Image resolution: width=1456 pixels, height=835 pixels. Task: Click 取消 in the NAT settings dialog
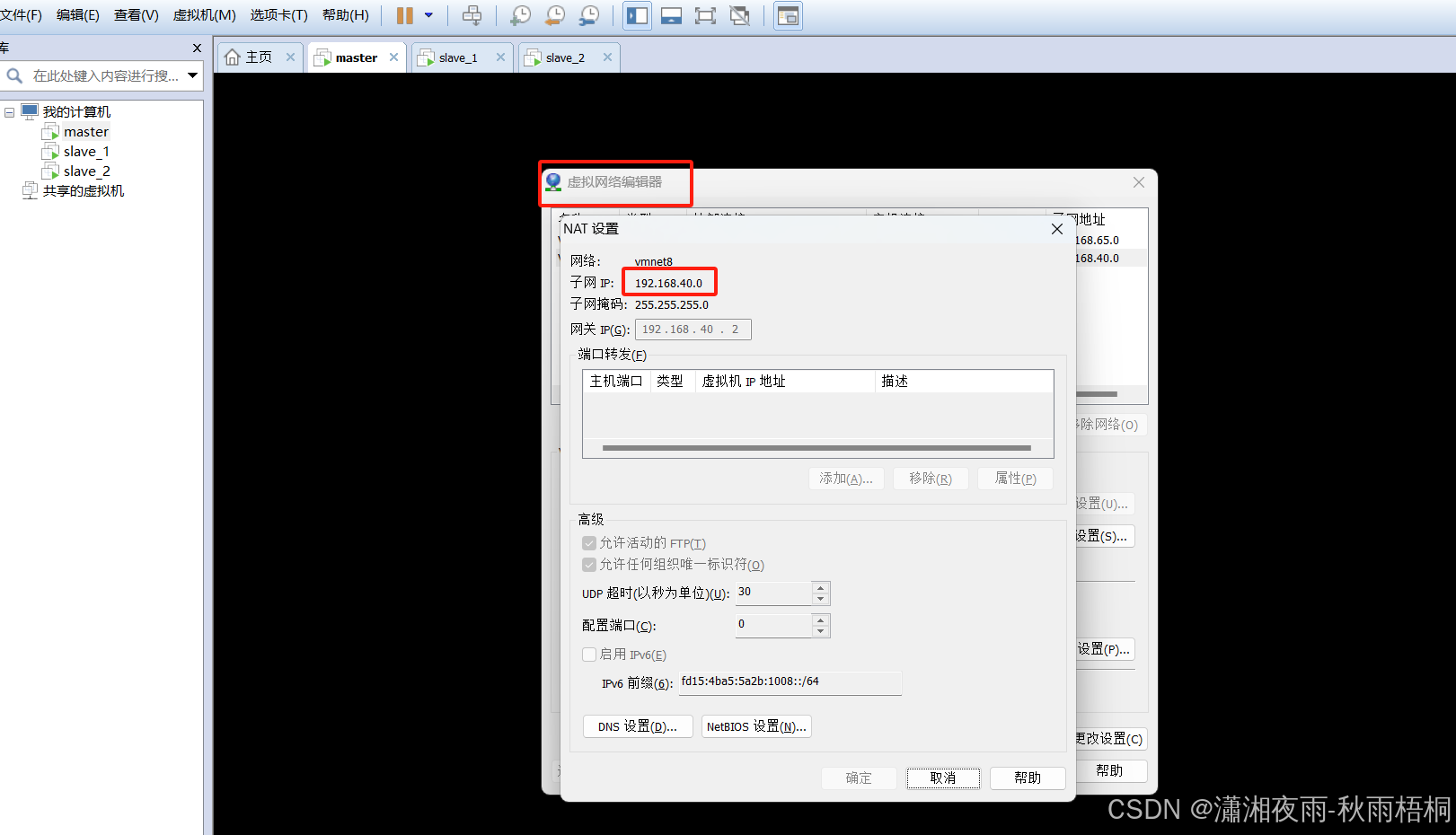943,778
